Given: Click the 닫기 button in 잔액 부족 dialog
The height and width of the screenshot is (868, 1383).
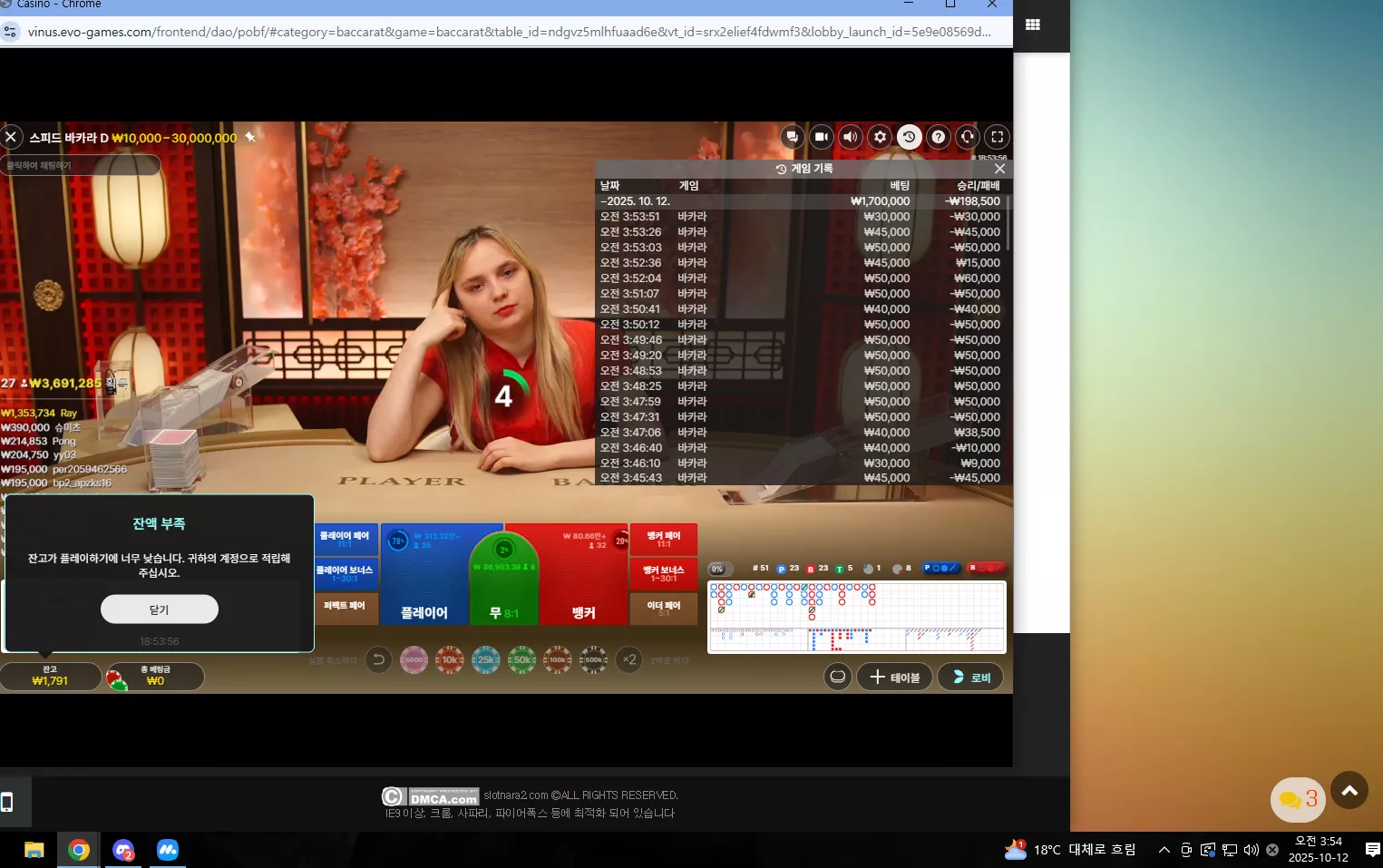Looking at the screenshot, I should pyautogui.click(x=160, y=610).
